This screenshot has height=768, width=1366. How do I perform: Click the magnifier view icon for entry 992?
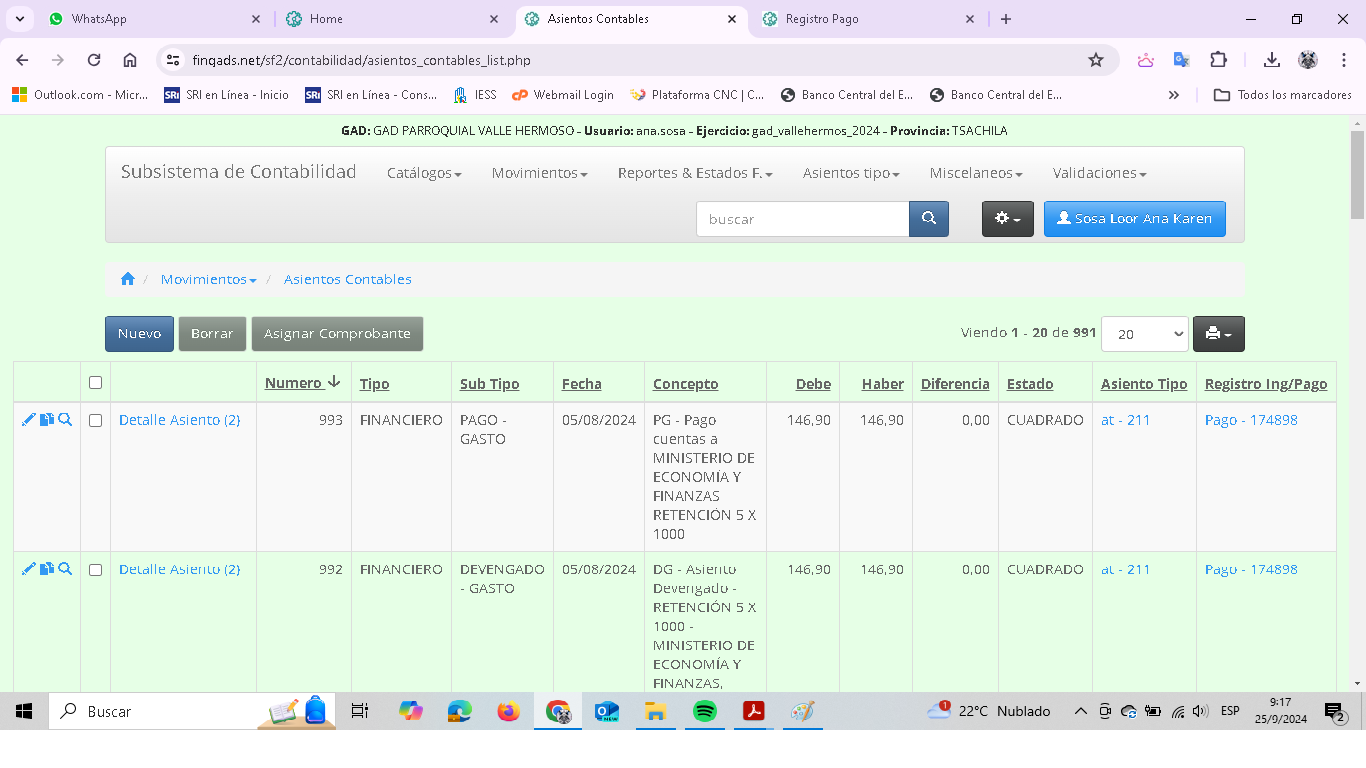coord(65,569)
